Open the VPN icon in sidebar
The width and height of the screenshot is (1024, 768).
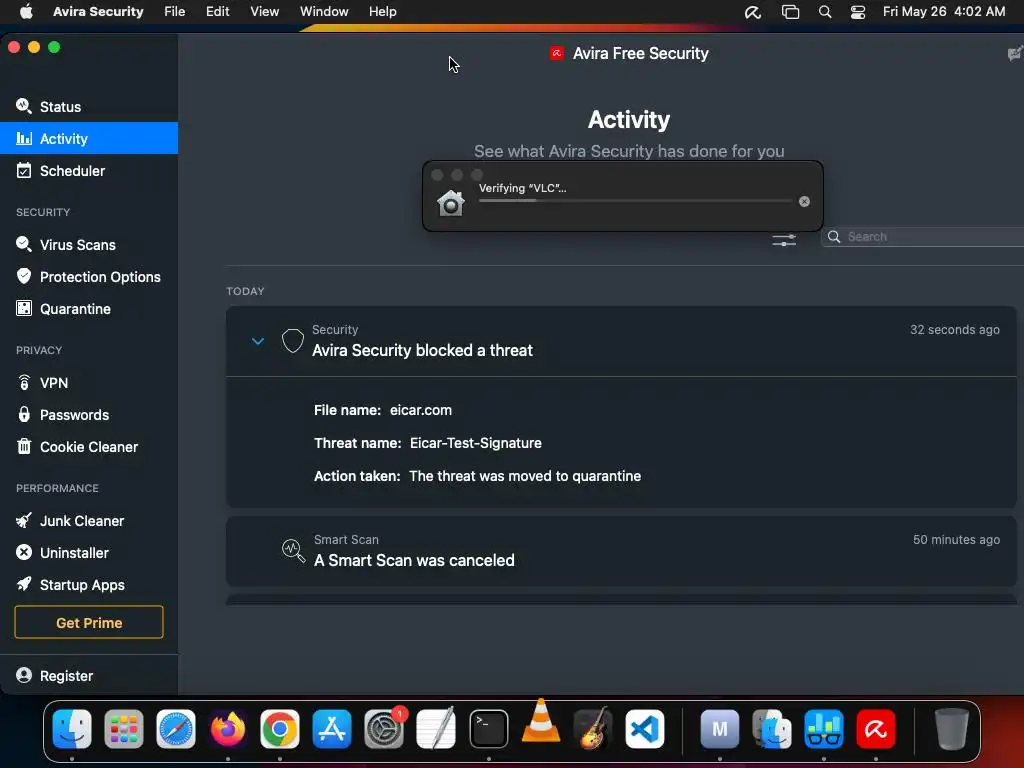[24, 382]
